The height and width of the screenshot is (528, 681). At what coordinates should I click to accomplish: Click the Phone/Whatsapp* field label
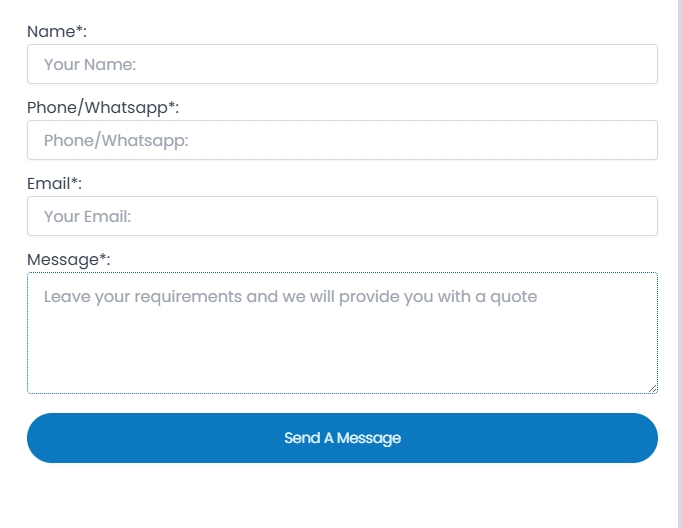click(103, 108)
